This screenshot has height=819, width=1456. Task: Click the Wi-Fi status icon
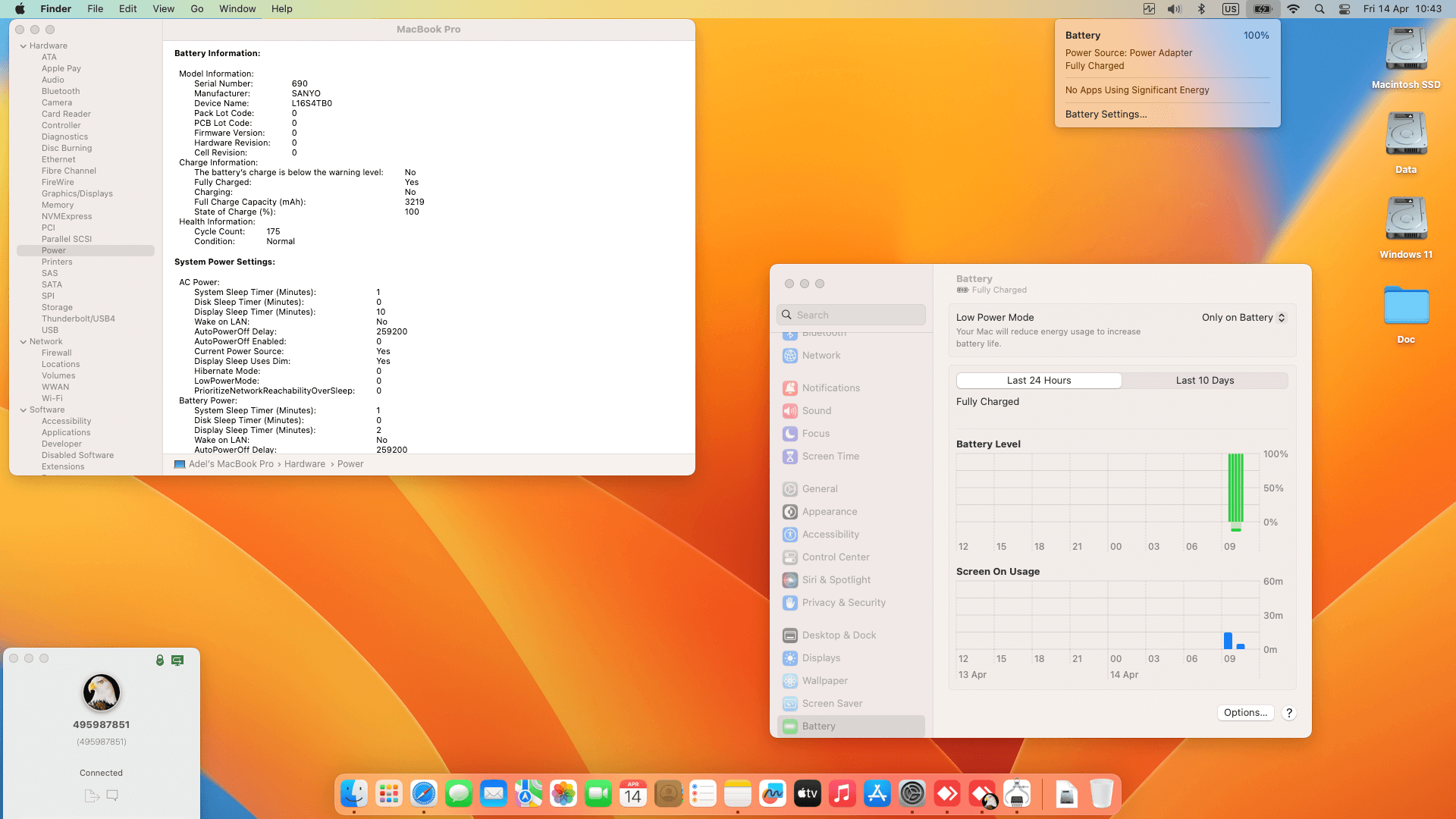pyautogui.click(x=1294, y=9)
